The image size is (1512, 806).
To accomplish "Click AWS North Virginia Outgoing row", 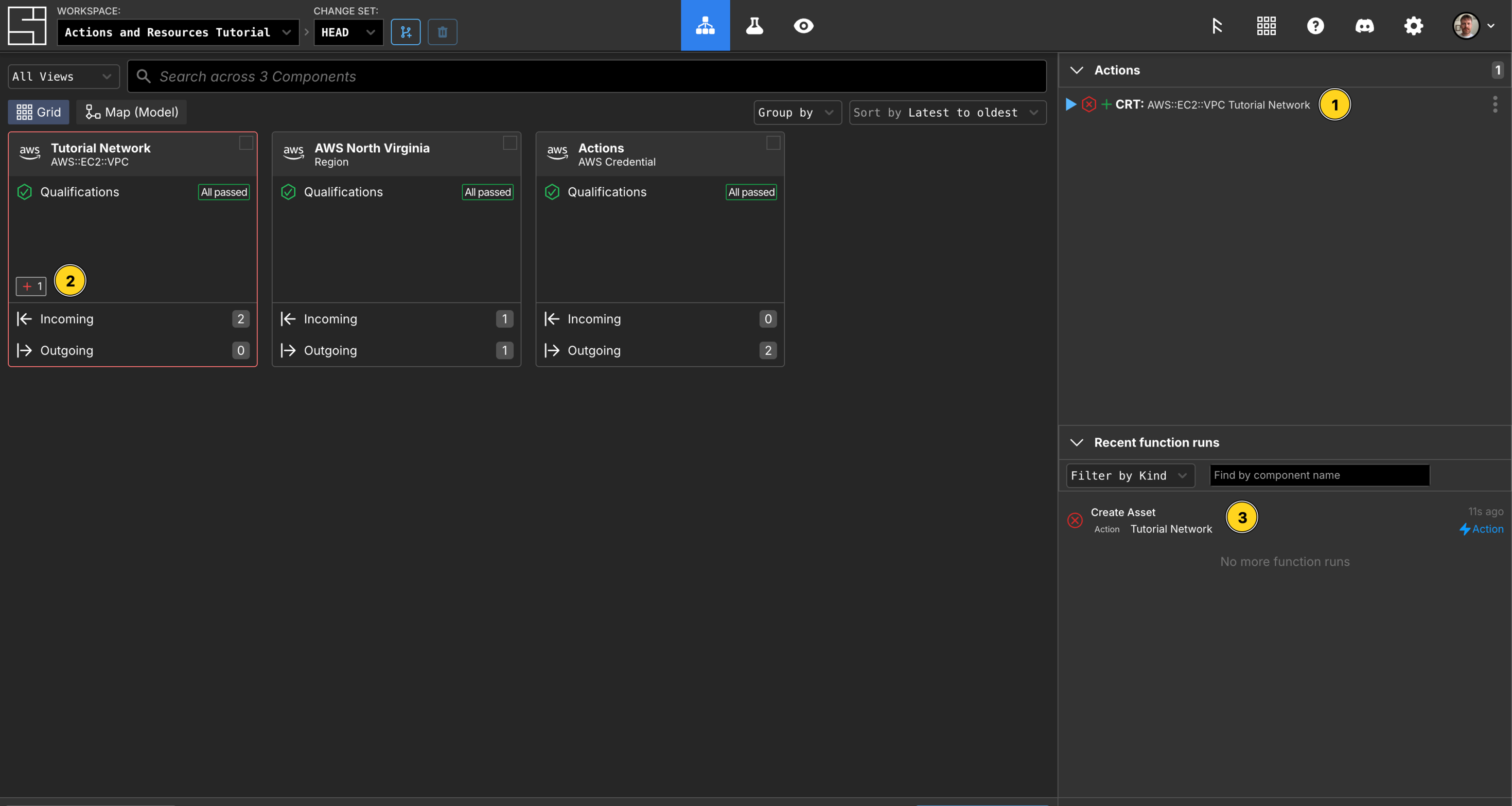I will (x=397, y=350).
